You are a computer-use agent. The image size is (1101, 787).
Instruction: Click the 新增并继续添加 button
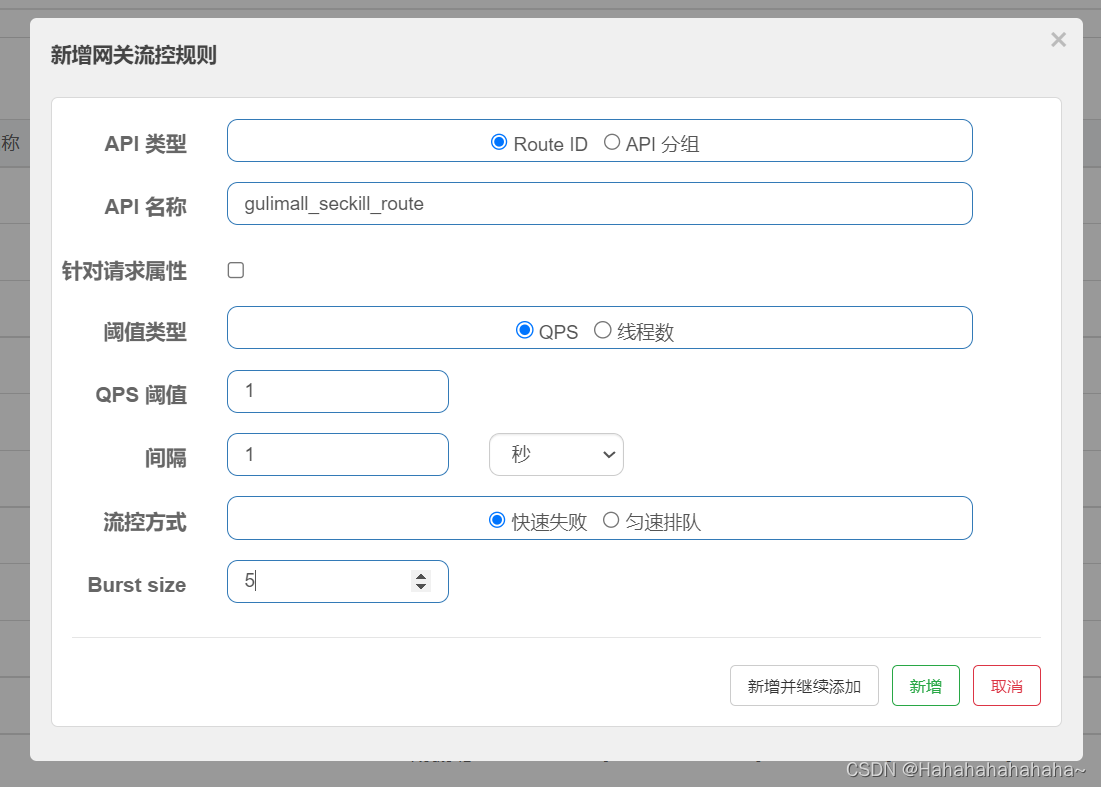pos(804,685)
